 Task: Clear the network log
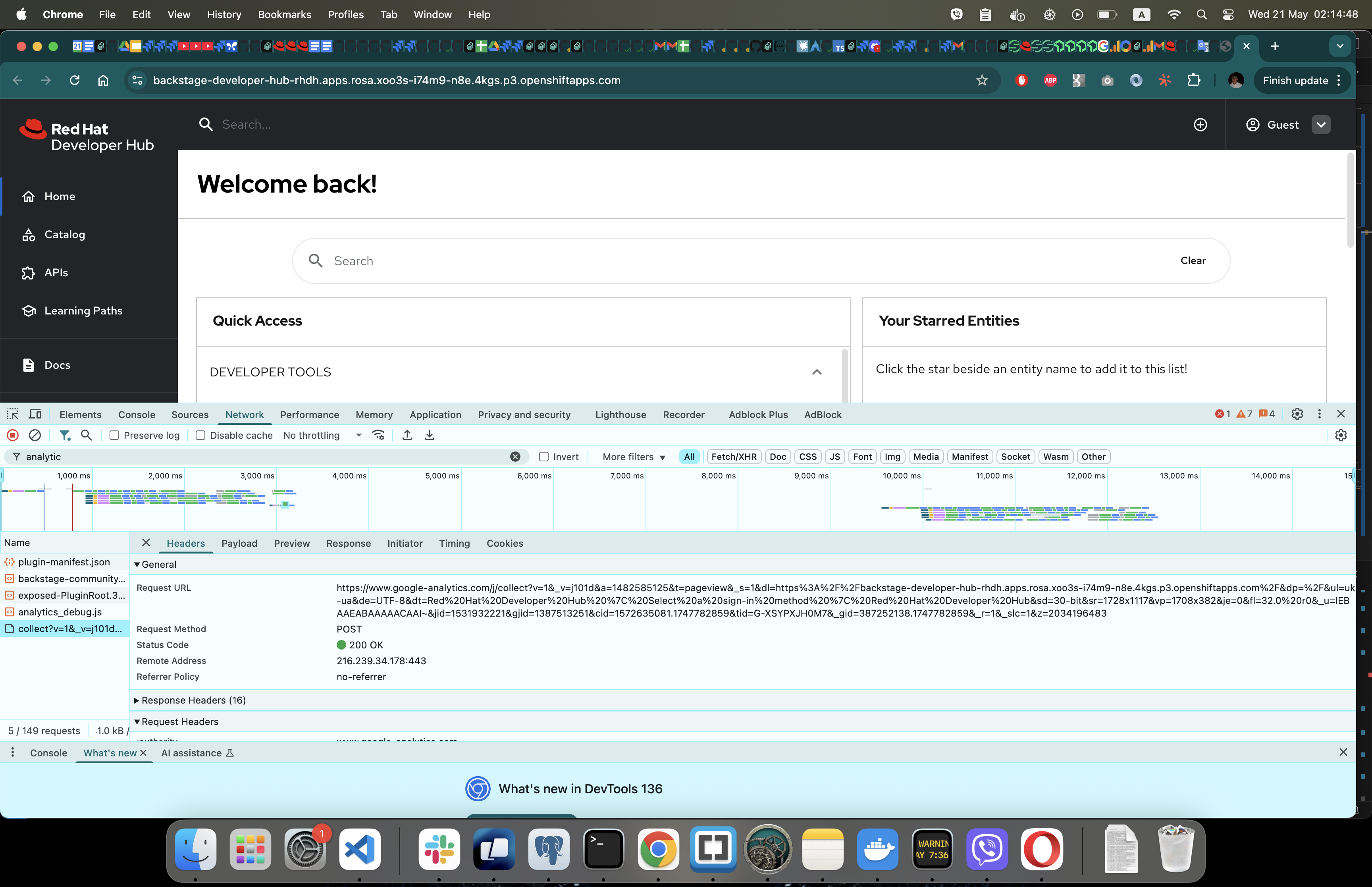pos(35,436)
